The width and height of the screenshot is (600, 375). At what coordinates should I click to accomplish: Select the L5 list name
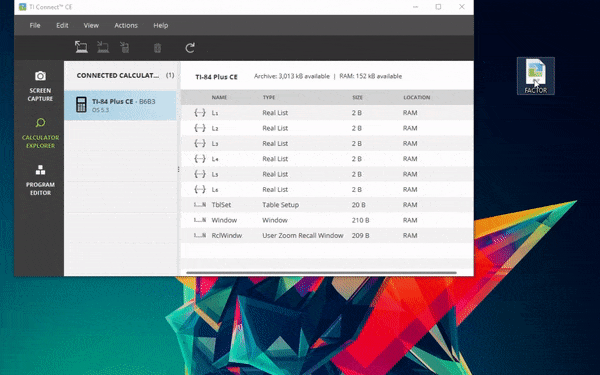(215, 174)
